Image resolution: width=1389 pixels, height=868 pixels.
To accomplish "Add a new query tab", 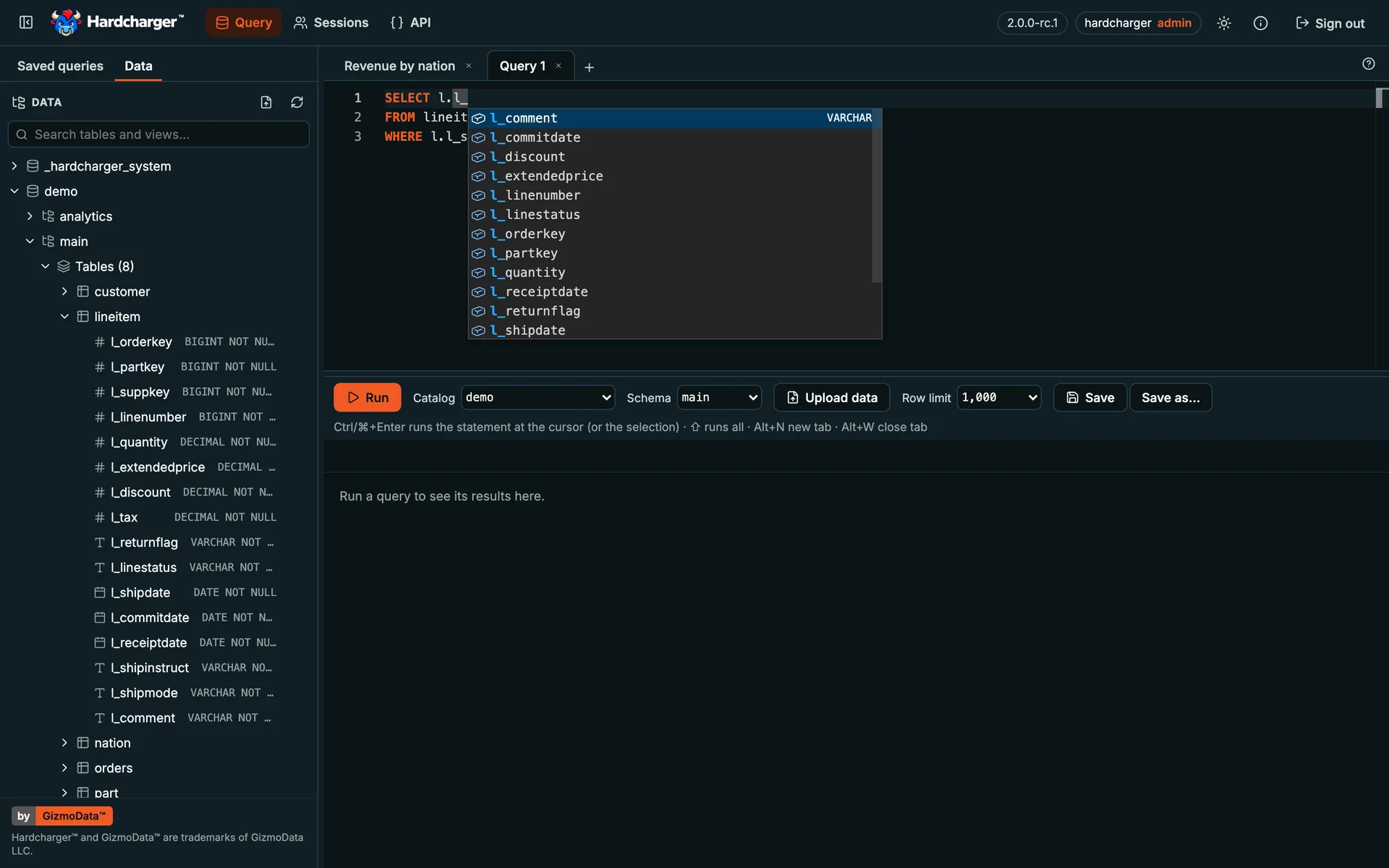I will pyautogui.click(x=589, y=67).
